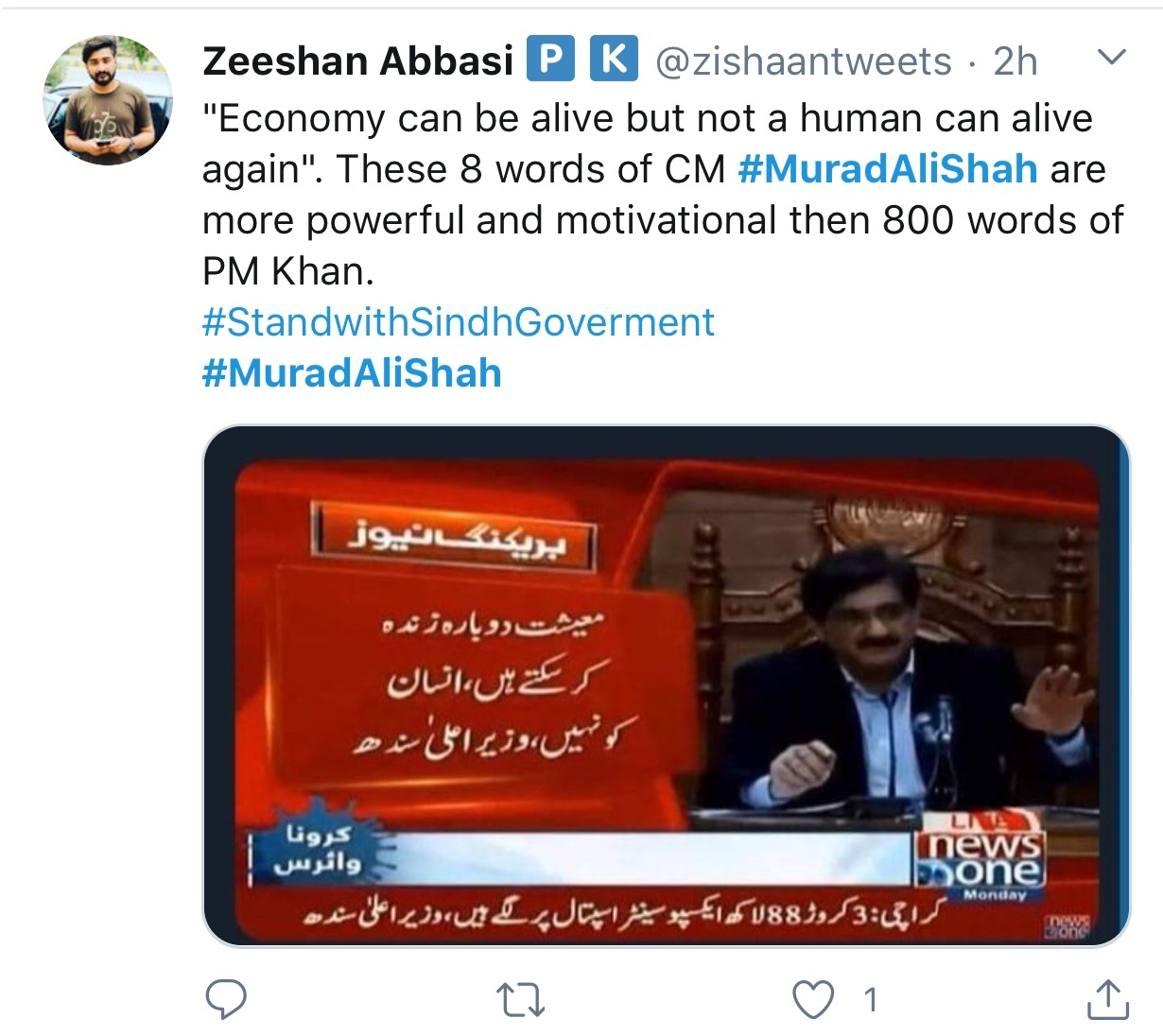This screenshot has height=1036, width=1163.
Task: Open the share options icon
Action: (1108, 999)
